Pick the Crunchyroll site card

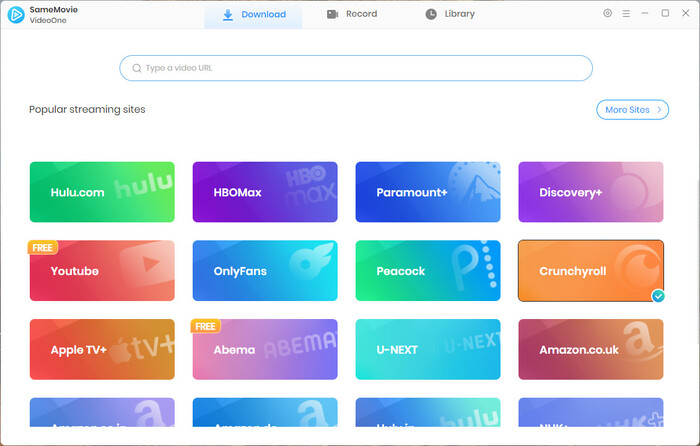tap(591, 271)
